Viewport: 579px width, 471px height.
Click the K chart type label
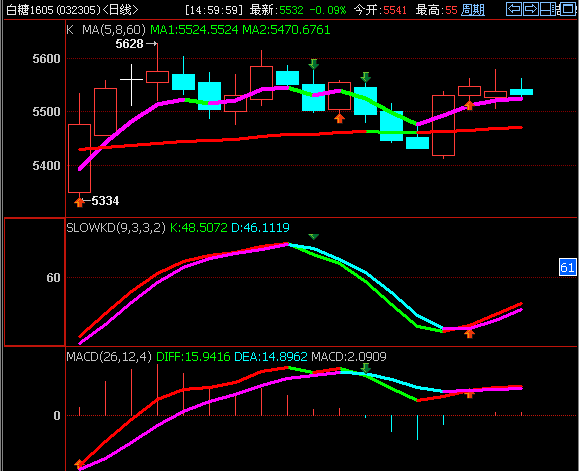(70, 30)
